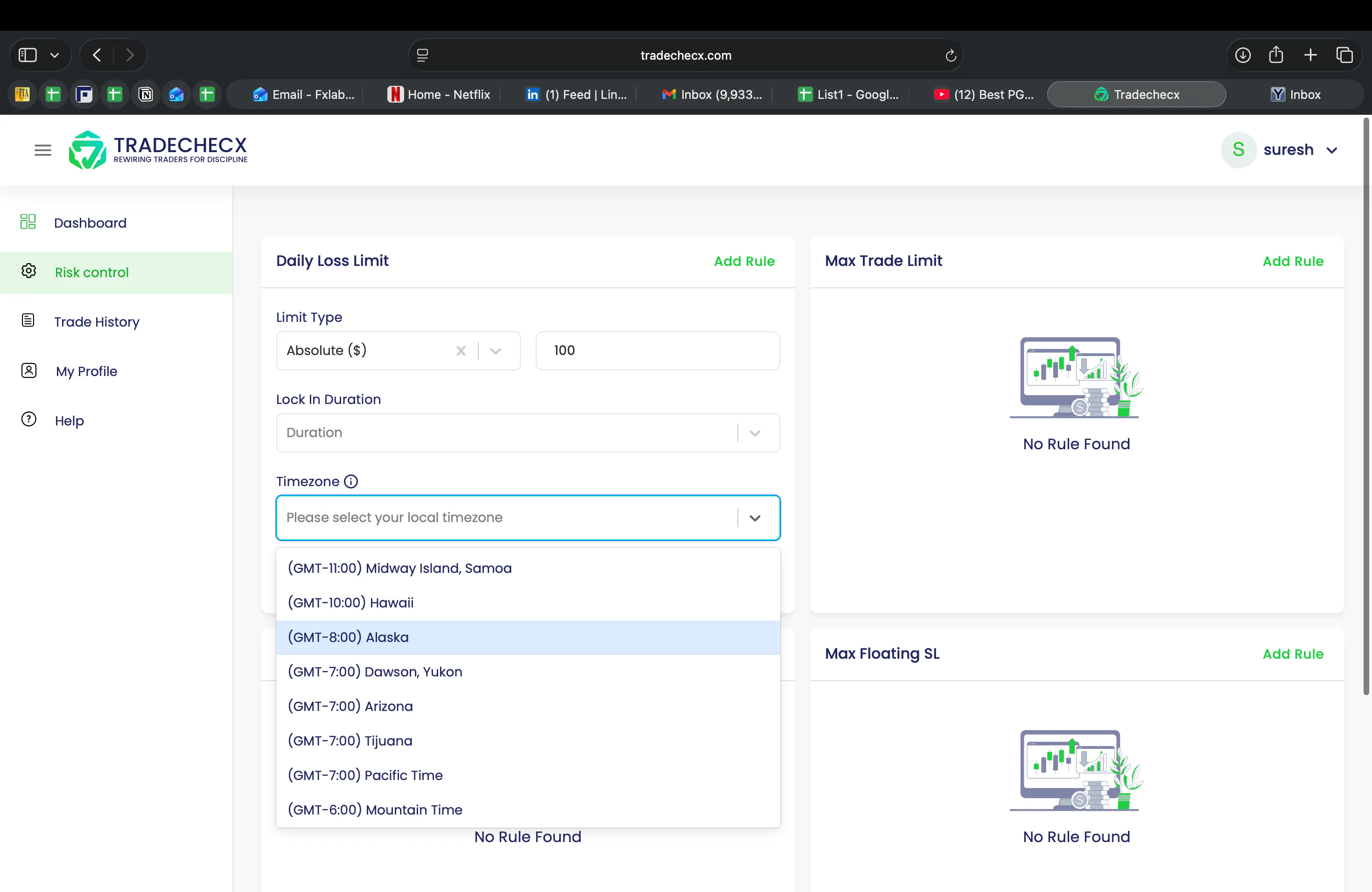Image resolution: width=1372 pixels, height=892 pixels.
Task: Click the Trade History list icon
Action: [x=28, y=321]
